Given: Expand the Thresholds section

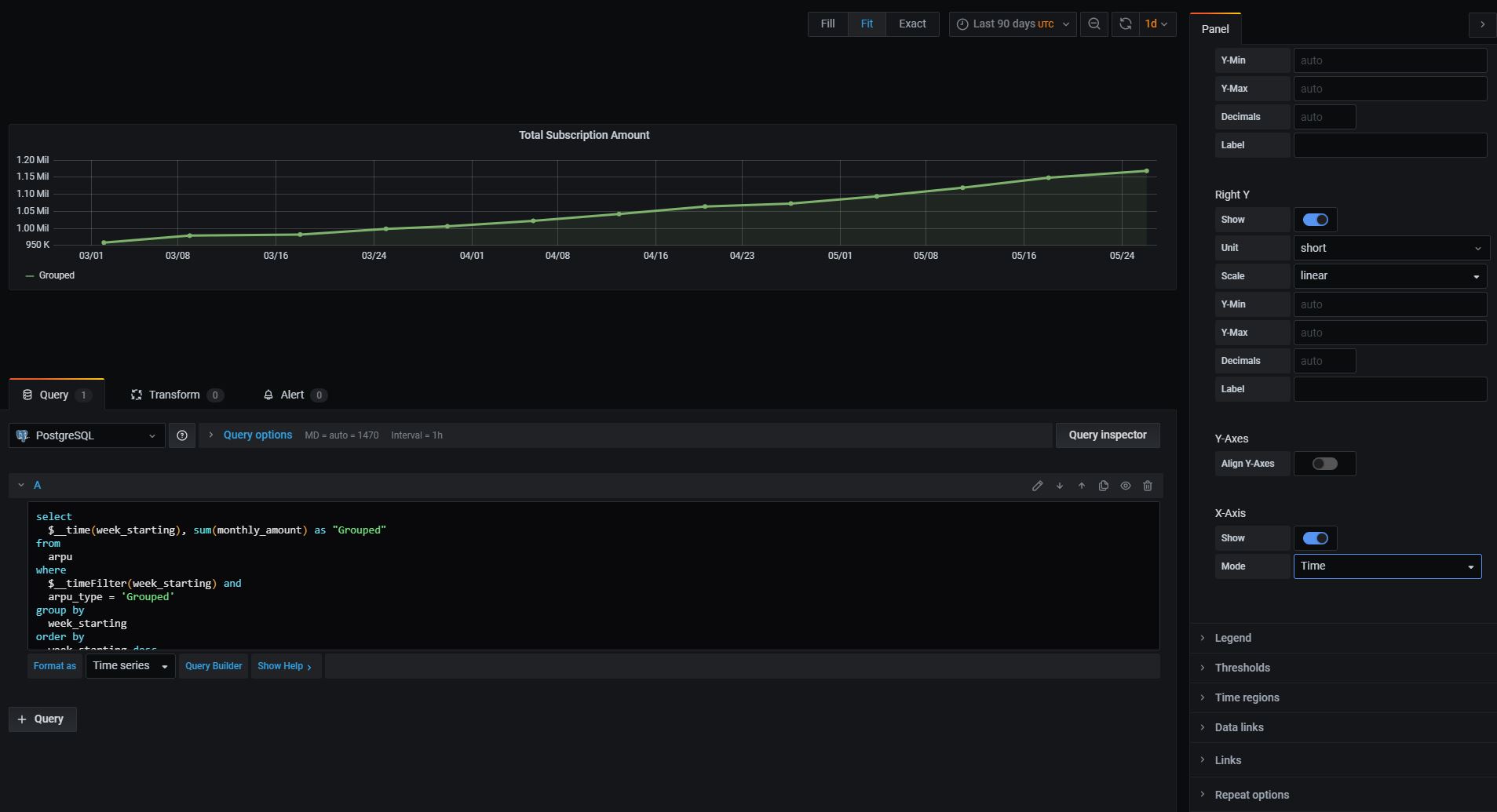Looking at the screenshot, I should (x=1241, y=668).
